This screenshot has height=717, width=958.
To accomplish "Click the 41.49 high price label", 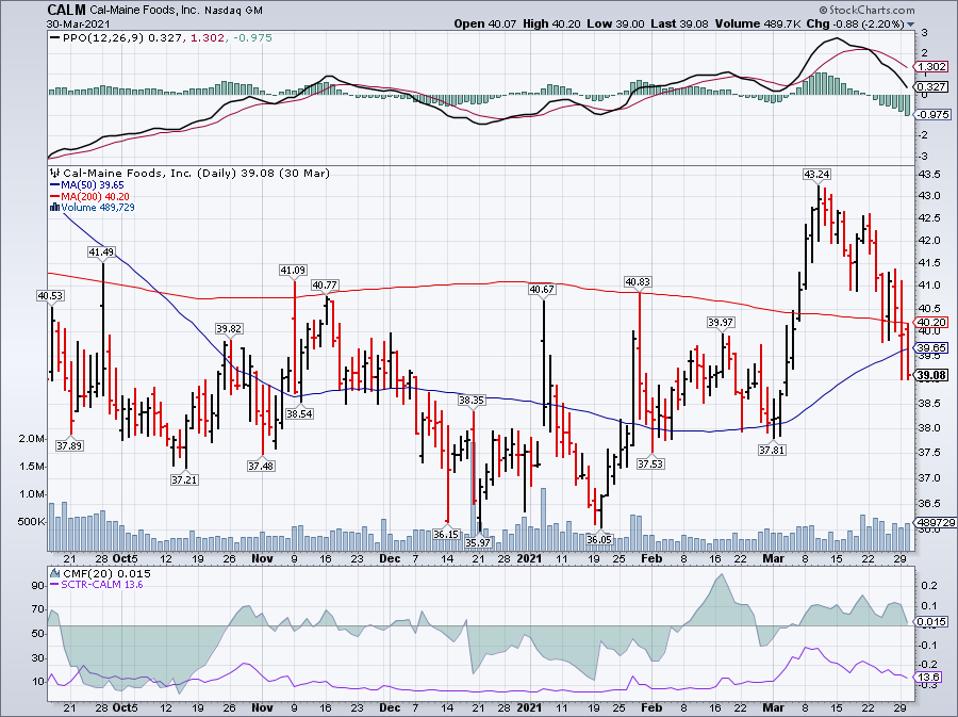I will [101, 252].
